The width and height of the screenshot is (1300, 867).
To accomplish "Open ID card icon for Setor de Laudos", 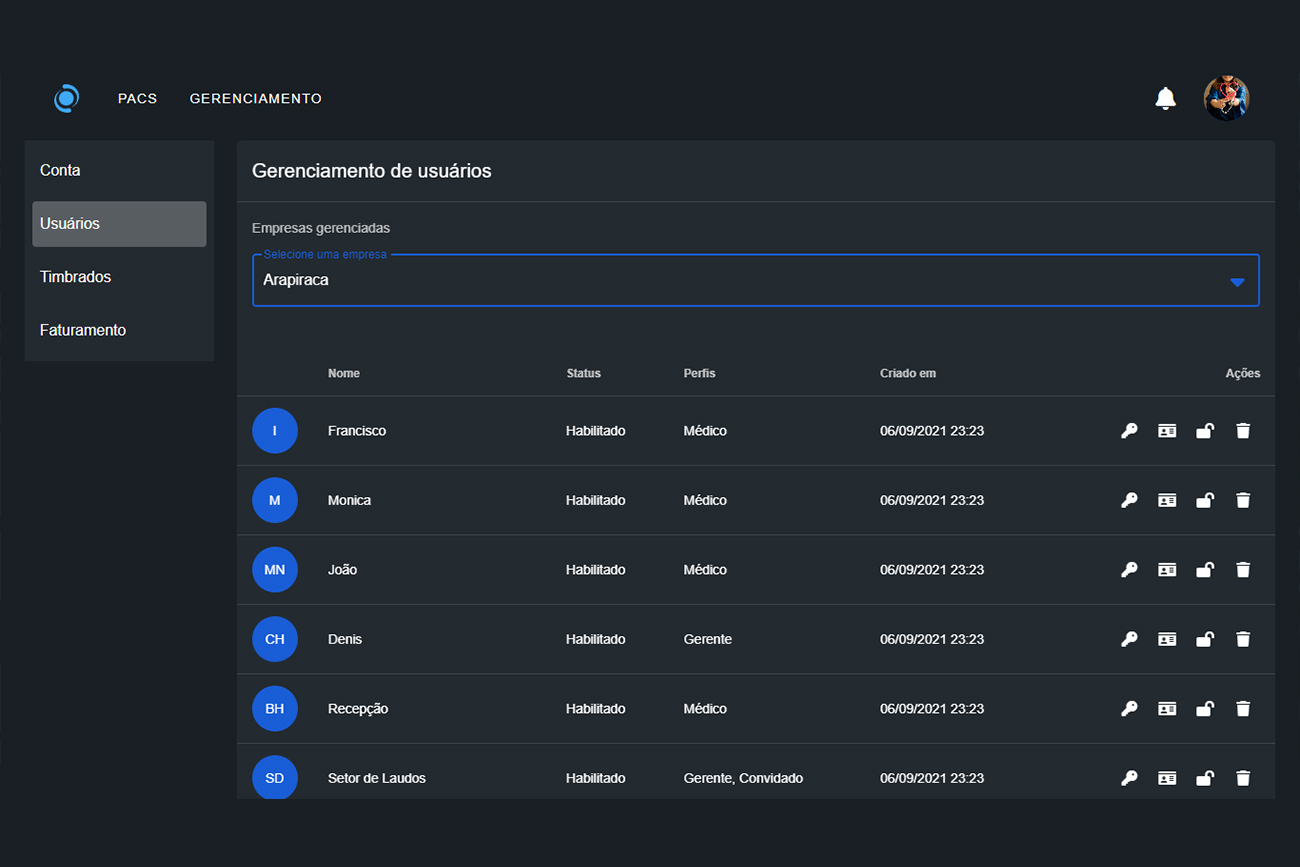I will coord(1167,778).
